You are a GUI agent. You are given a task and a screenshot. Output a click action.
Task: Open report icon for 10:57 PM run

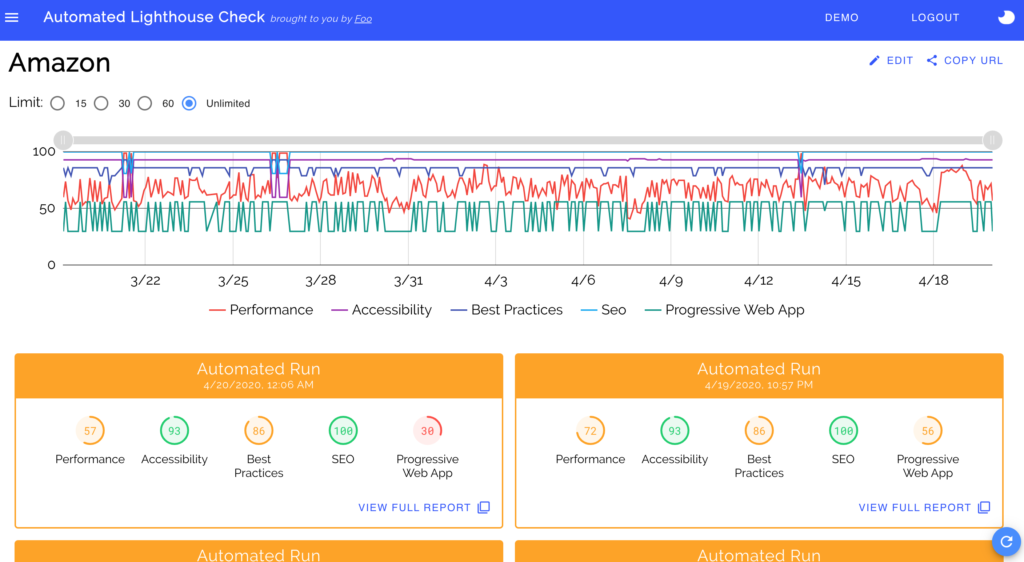(x=984, y=507)
